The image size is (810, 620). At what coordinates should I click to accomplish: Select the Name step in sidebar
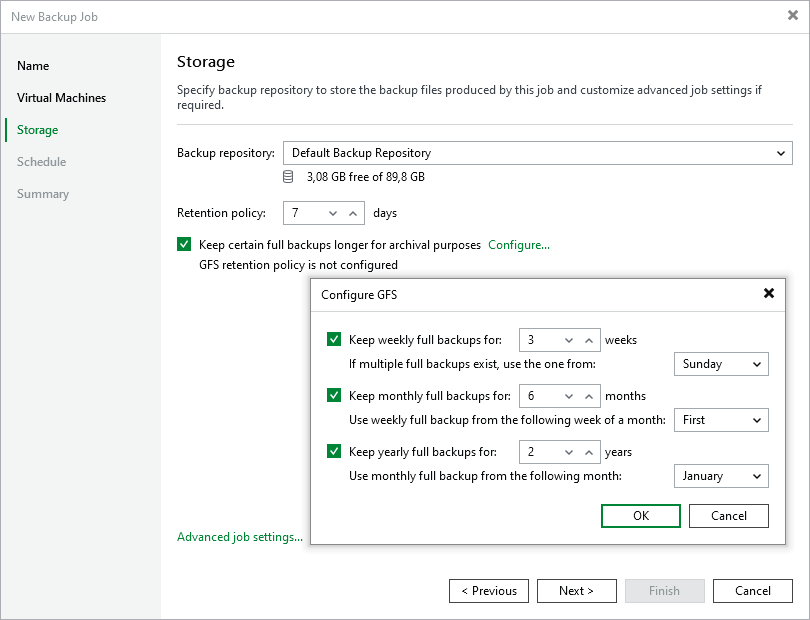(33, 65)
